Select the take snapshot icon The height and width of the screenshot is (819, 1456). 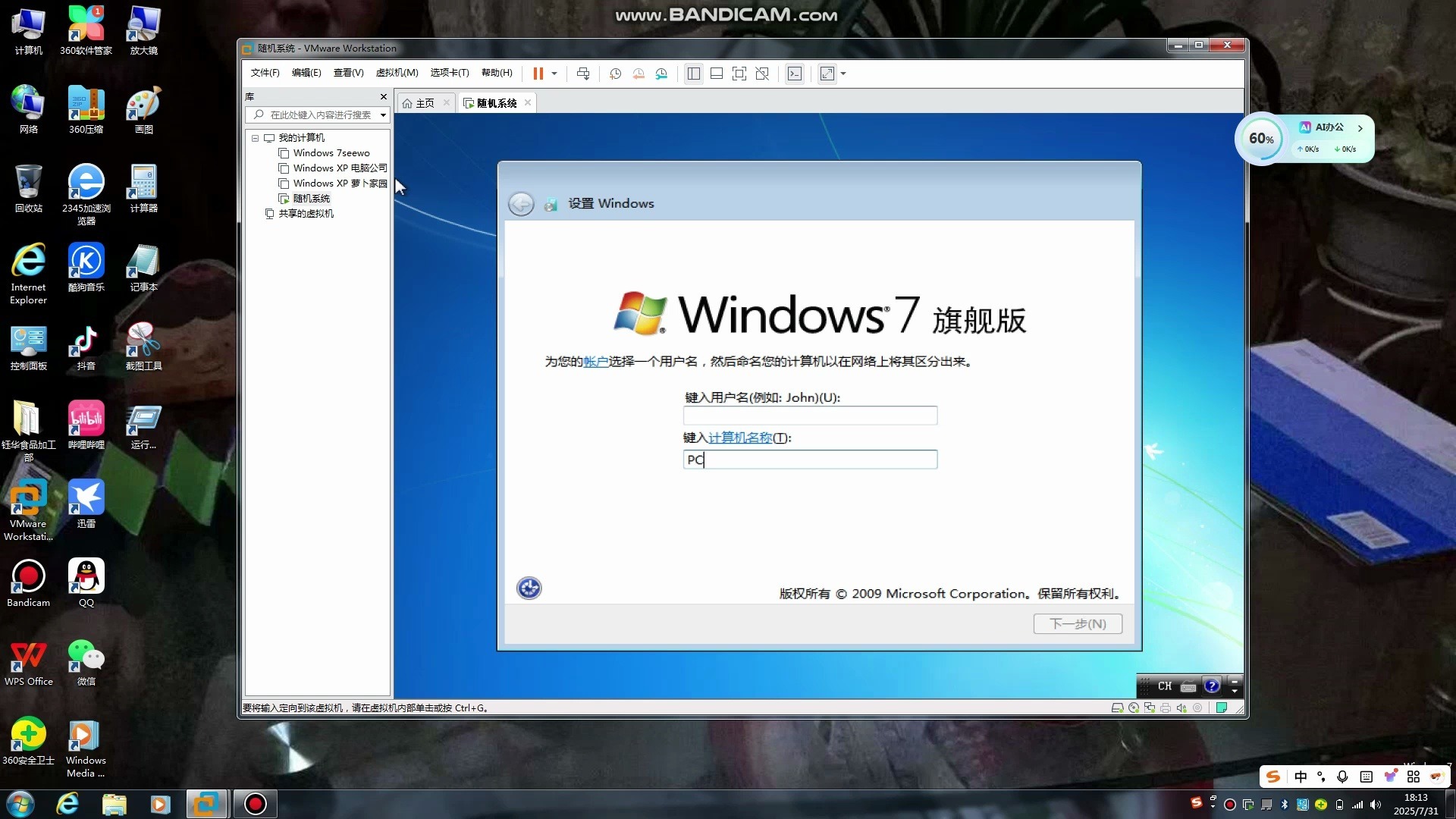[x=616, y=74]
